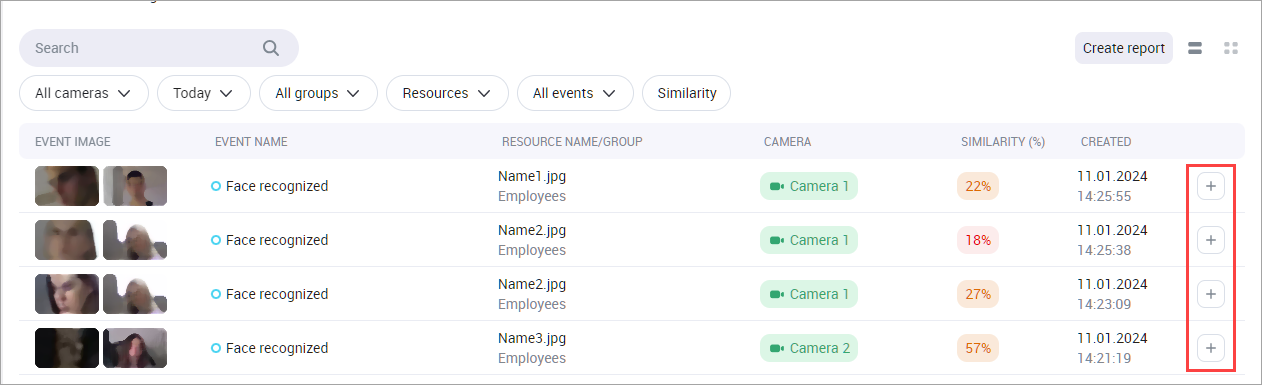Switch to list view layout icon

[x=1194, y=48]
